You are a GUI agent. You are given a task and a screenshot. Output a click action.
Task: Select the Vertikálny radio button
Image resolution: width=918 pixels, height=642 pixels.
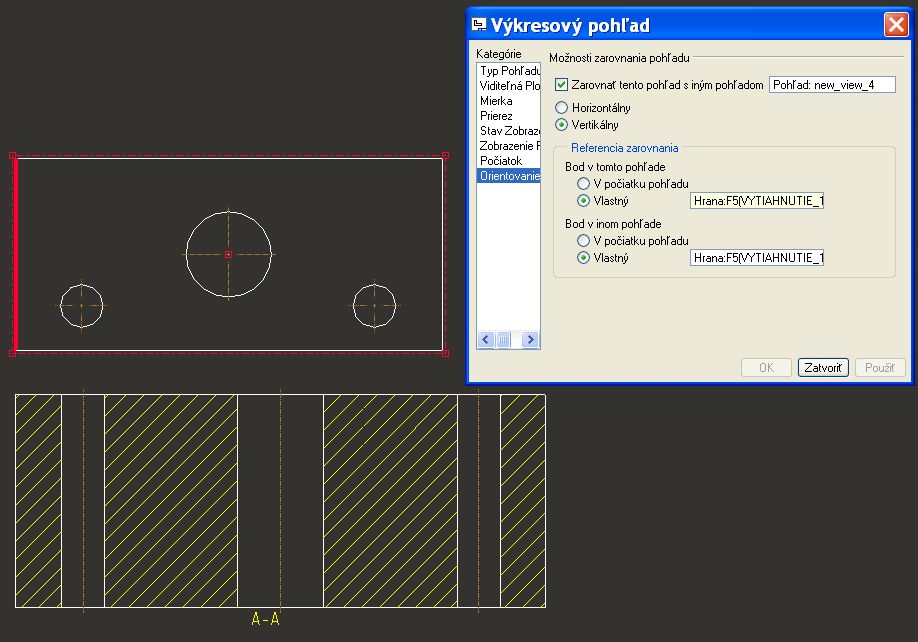coord(561,125)
